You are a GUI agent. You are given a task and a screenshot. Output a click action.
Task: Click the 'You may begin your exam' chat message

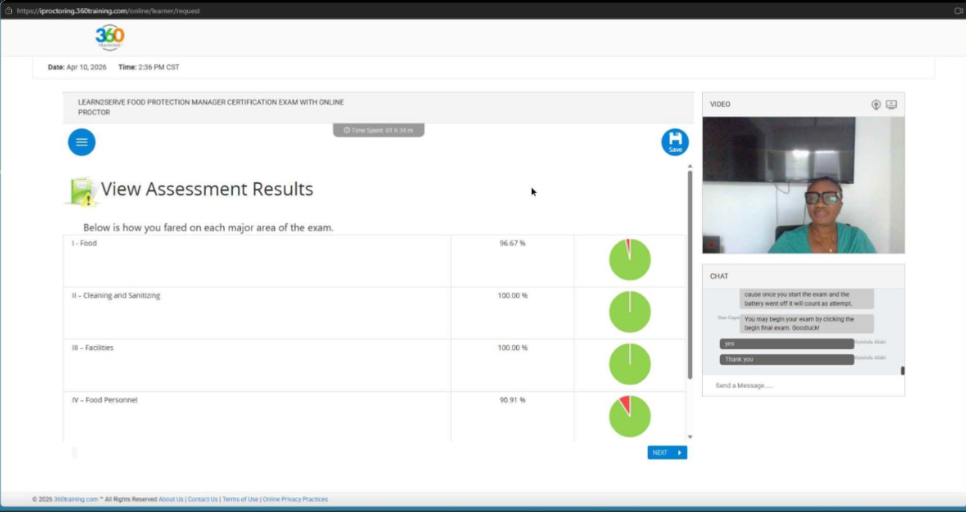pos(806,323)
